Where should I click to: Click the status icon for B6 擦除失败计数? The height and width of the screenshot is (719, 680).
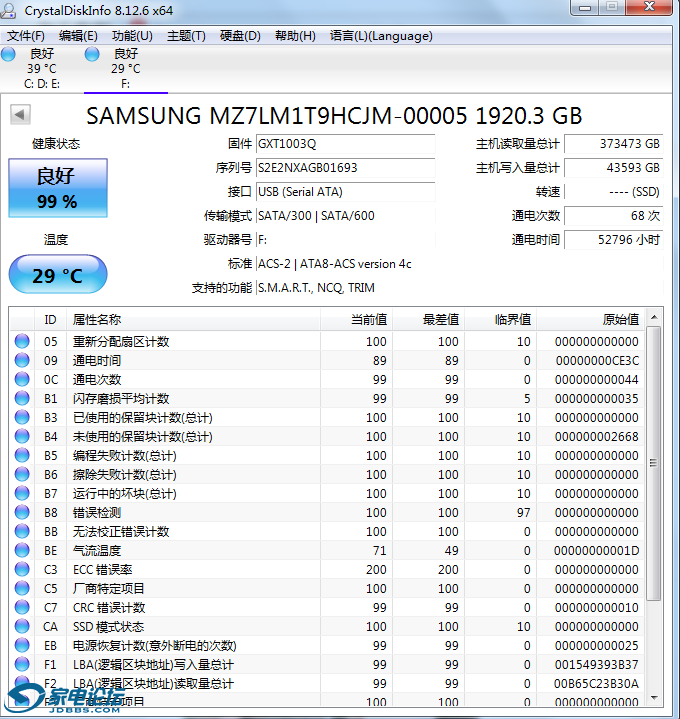tap(22, 474)
